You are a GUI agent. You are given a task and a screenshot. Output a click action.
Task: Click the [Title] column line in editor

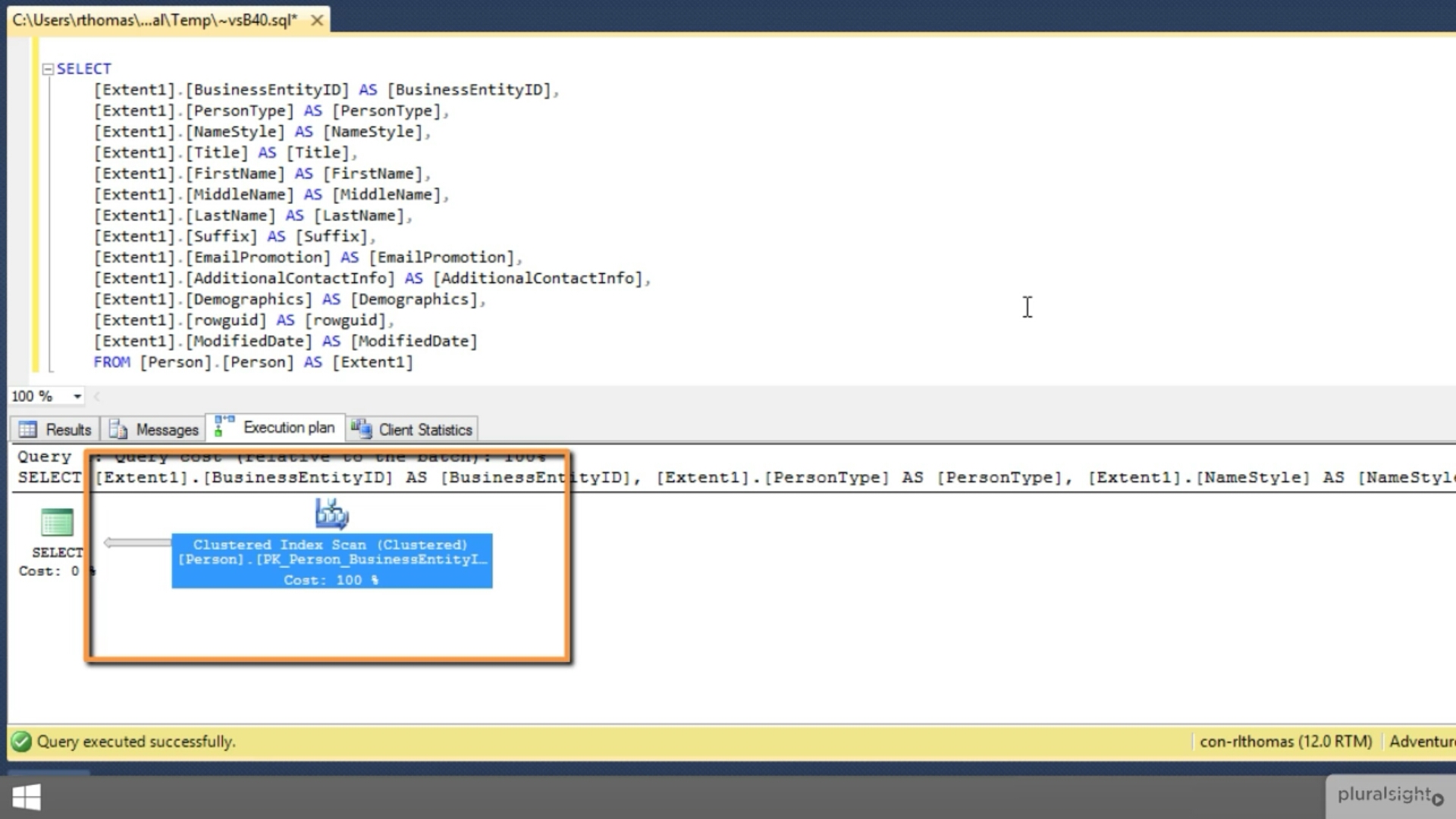point(225,153)
